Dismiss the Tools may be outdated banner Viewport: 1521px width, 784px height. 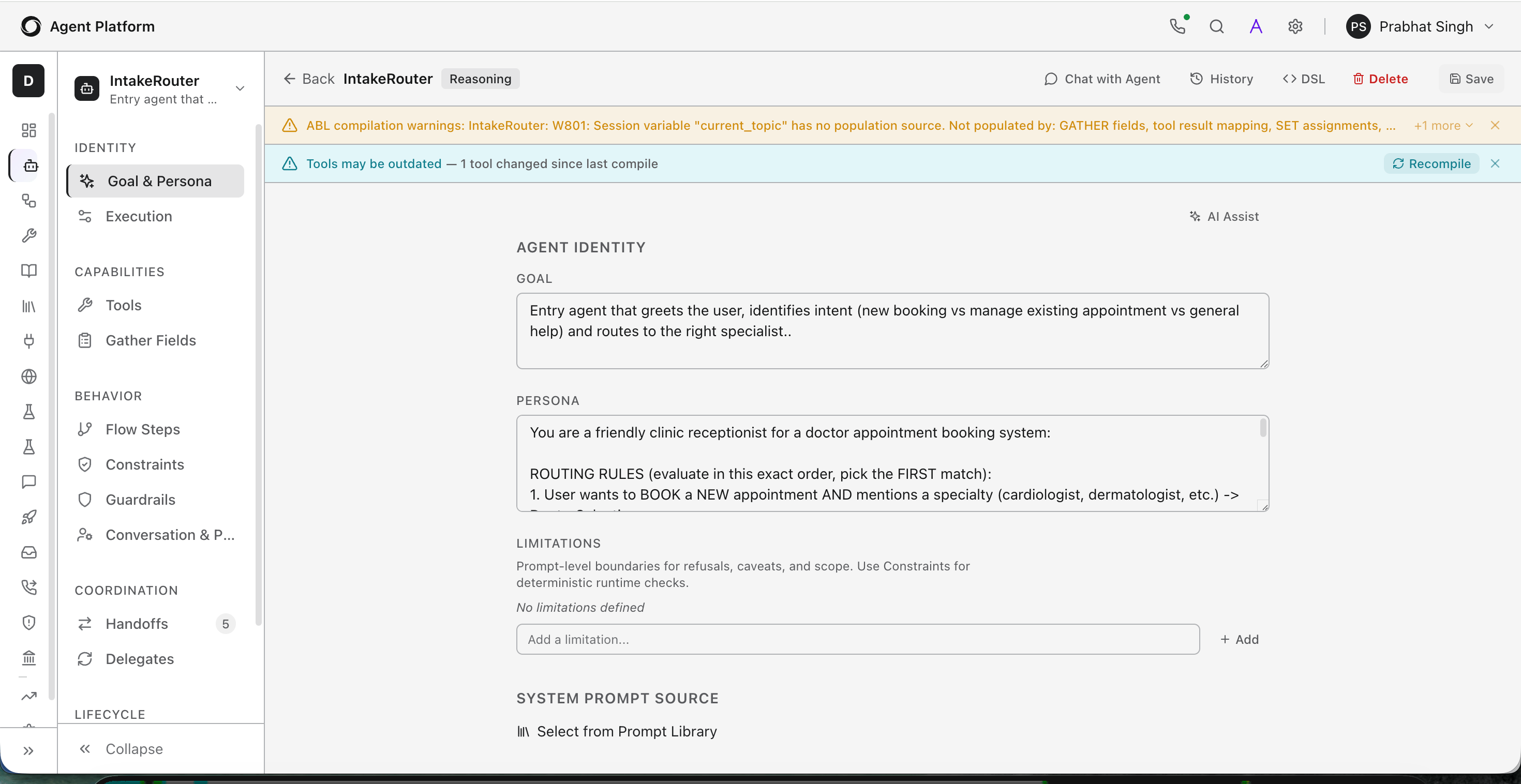[1495, 163]
